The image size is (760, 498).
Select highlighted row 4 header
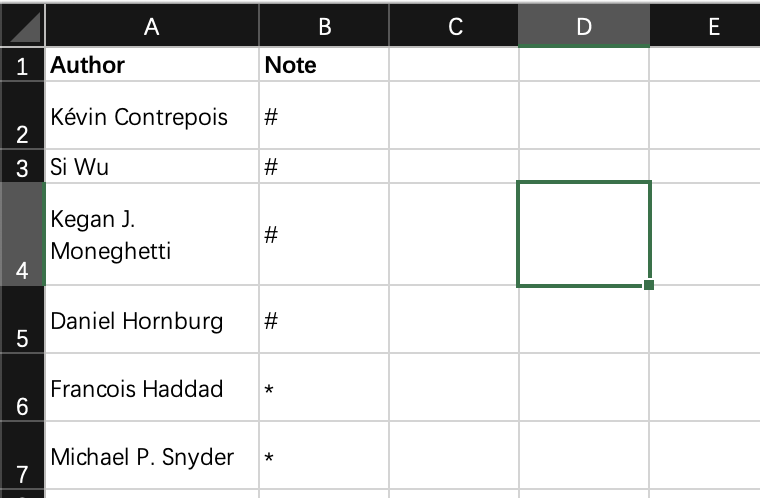pyautogui.click(x=22, y=234)
